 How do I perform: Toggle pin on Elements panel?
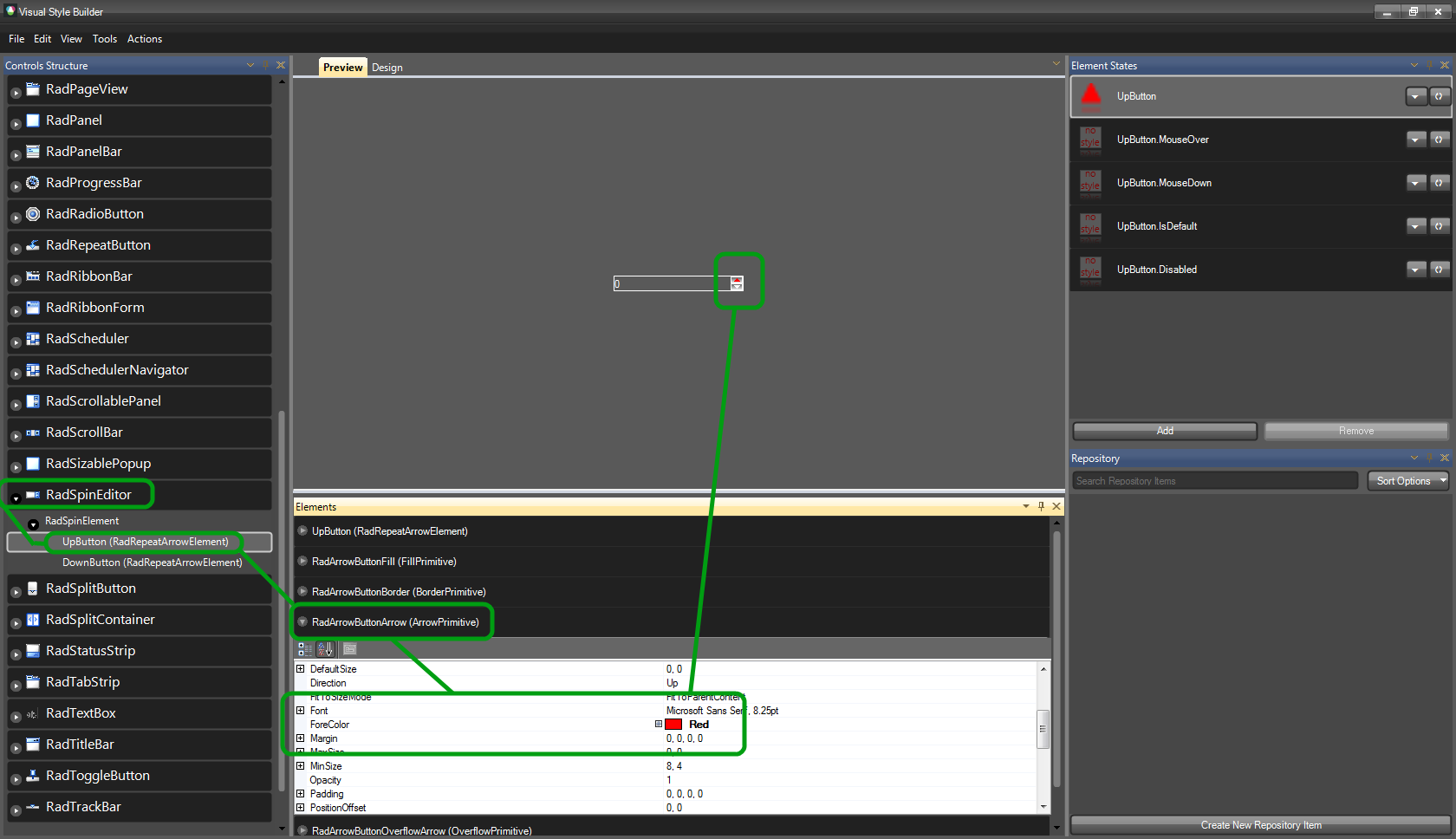pos(1041,506)
